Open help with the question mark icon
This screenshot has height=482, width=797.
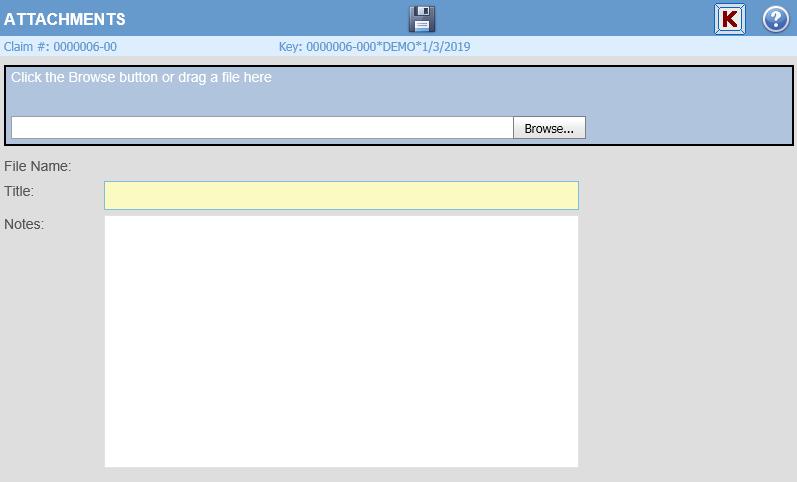tap(775, 19)
